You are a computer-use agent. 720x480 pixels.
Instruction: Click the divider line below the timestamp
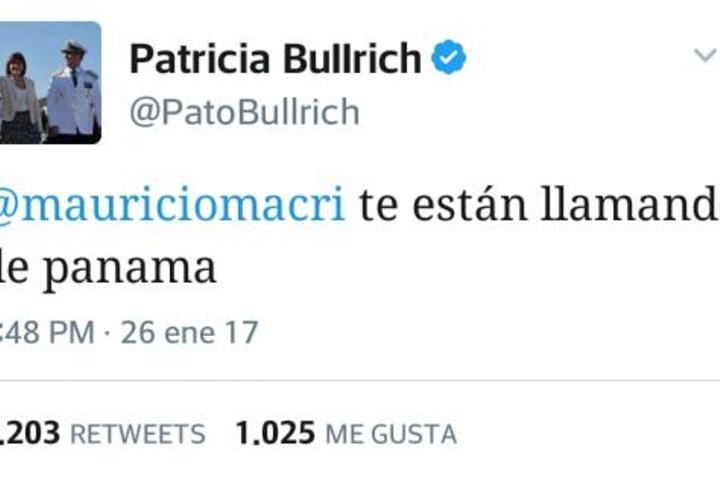point(360,380)
